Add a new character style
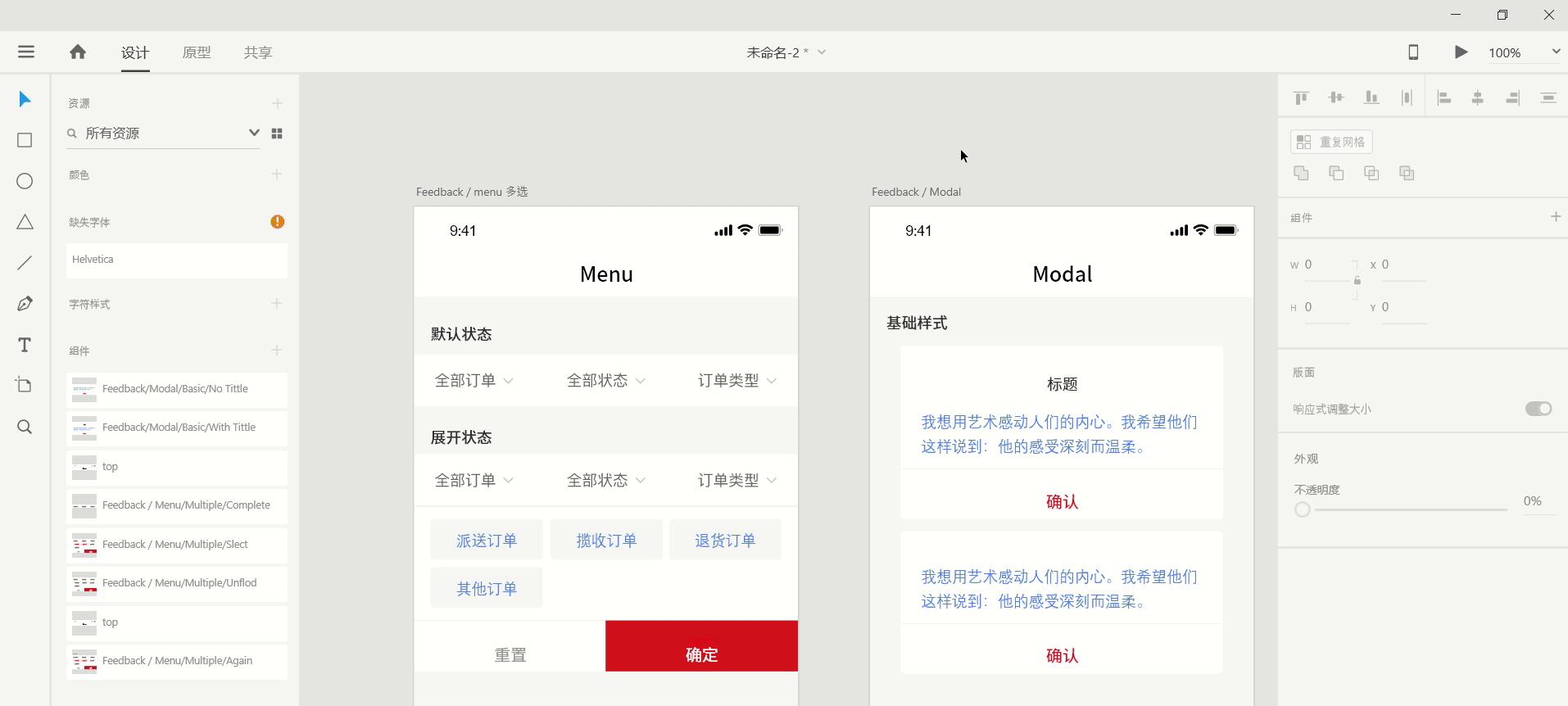 coord(277,303)
